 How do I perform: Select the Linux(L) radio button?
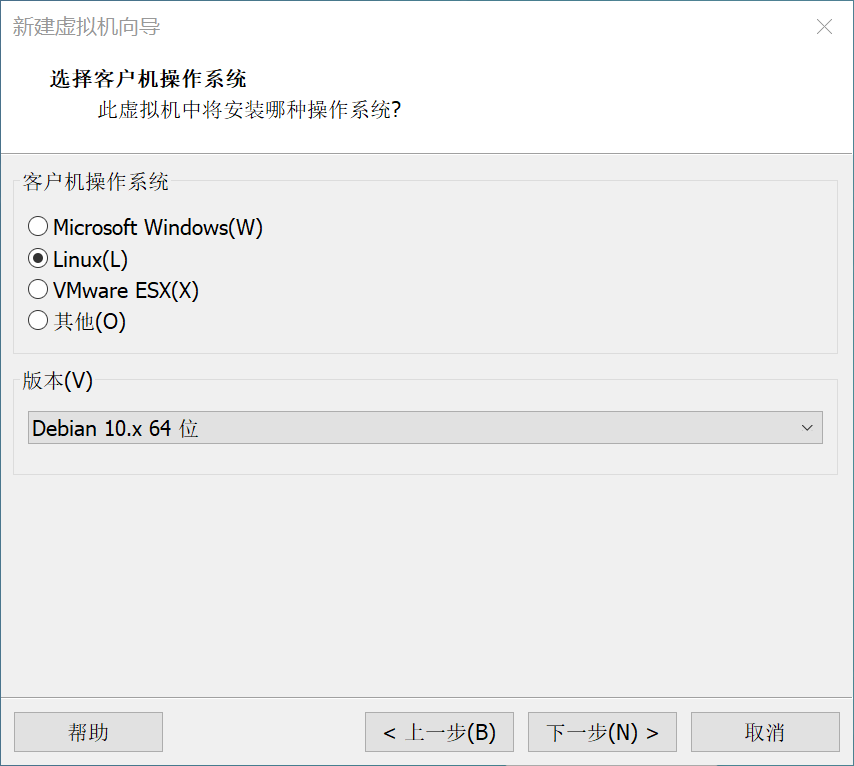37,258
